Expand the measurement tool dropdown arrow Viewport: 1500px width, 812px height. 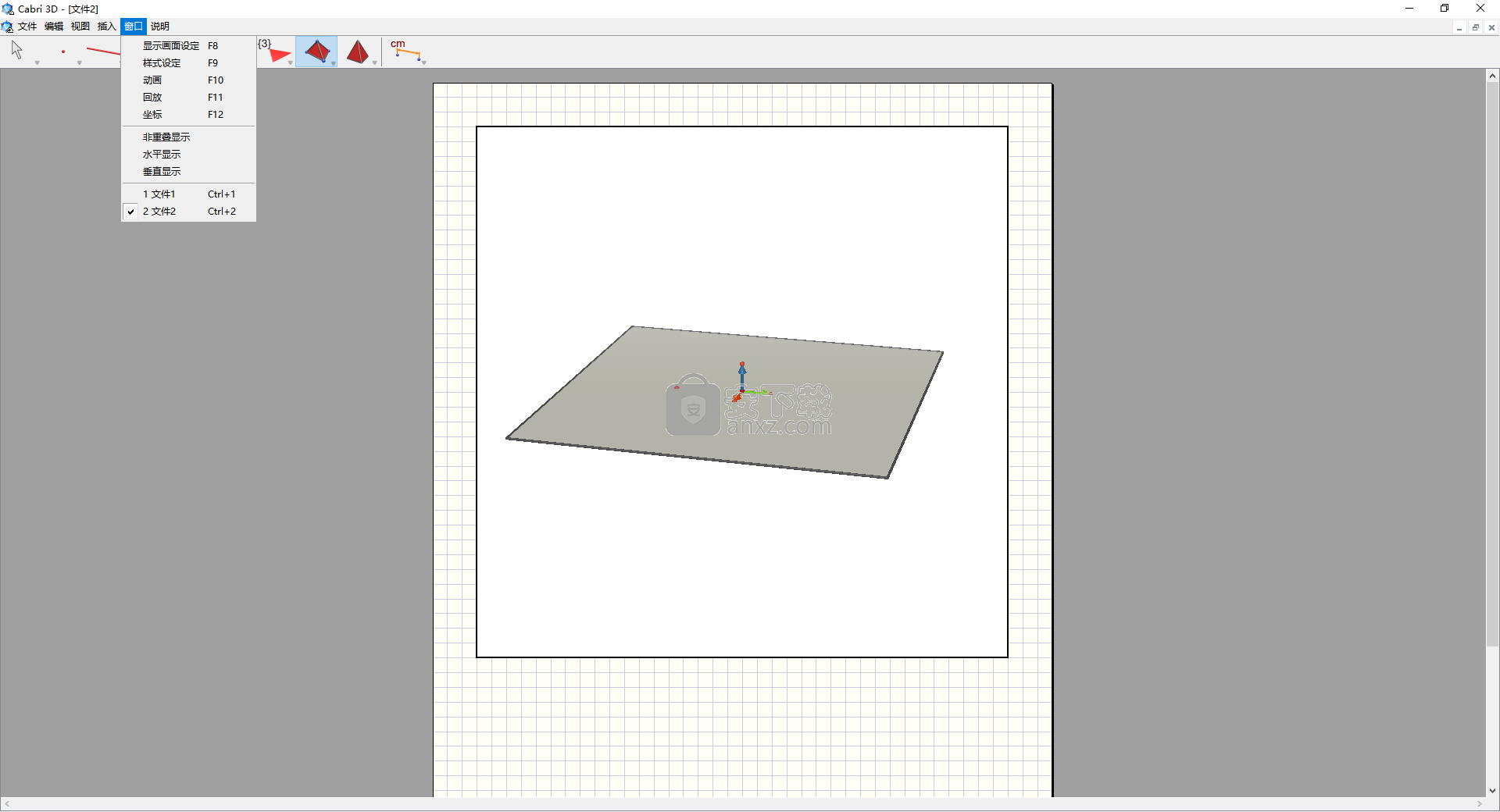click(x=424, y=62)
